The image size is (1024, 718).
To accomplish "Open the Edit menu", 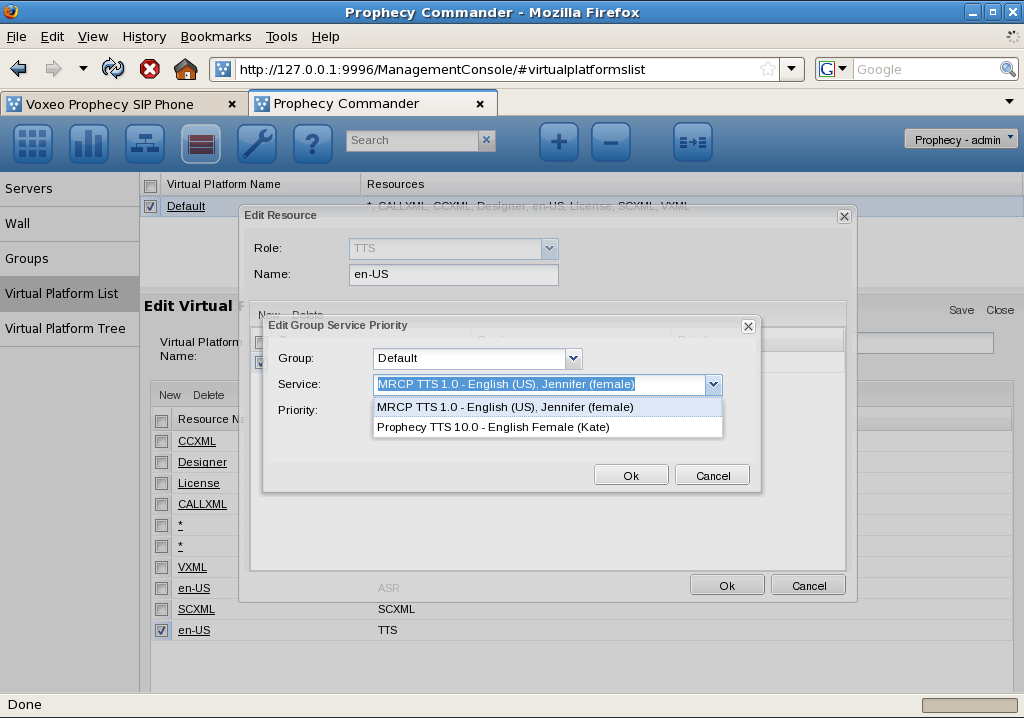I will [52, 37].
